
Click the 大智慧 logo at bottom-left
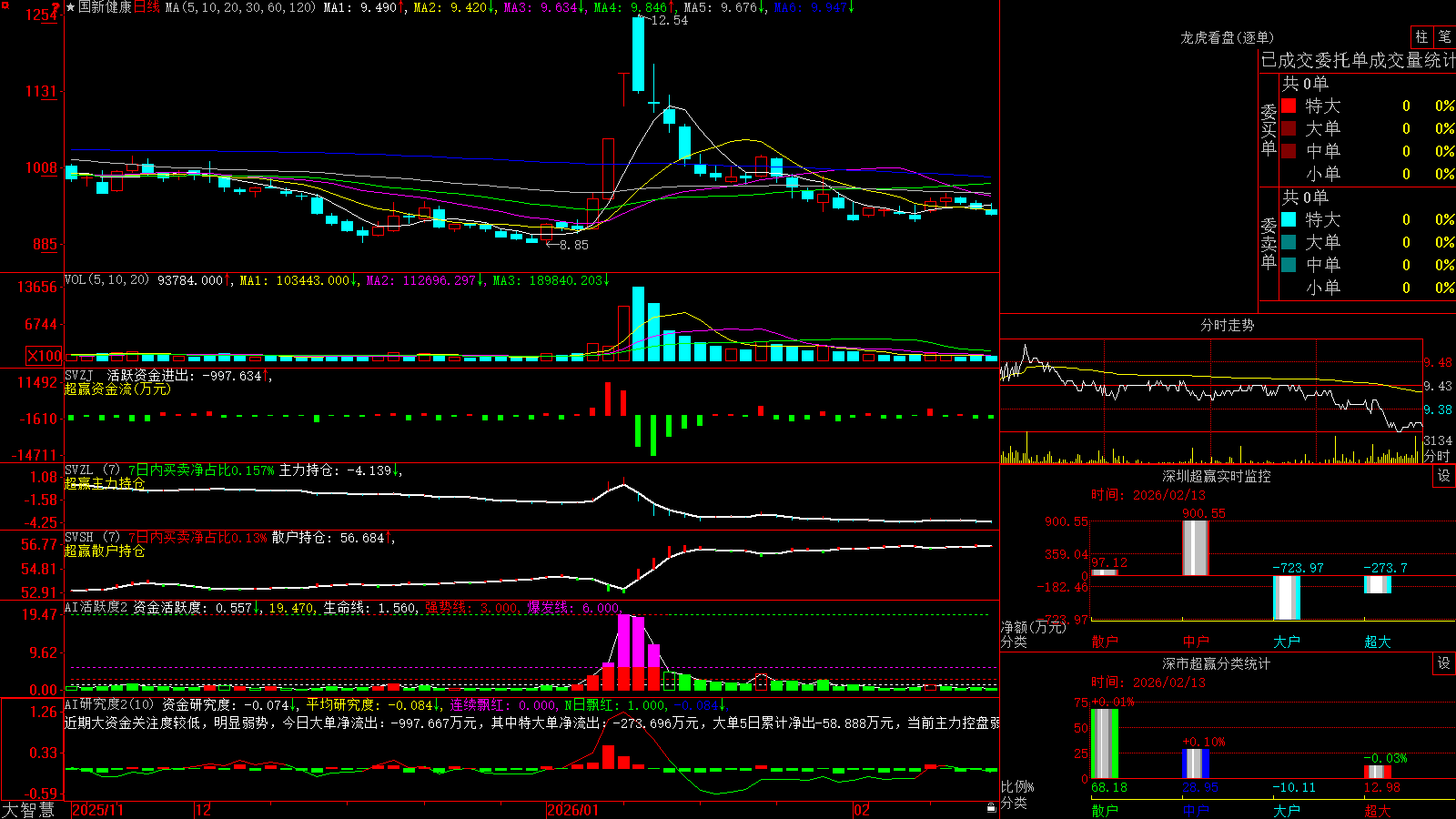(28, 810)
